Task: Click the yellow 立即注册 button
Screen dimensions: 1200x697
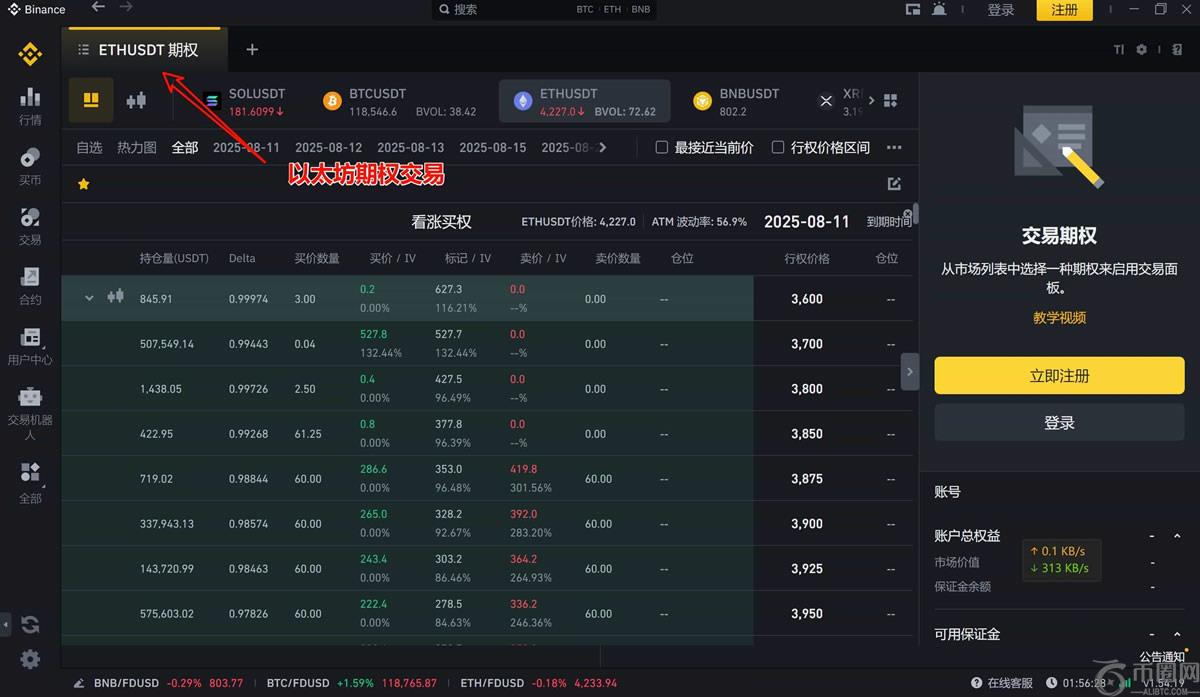Action: pos(1059,376)
